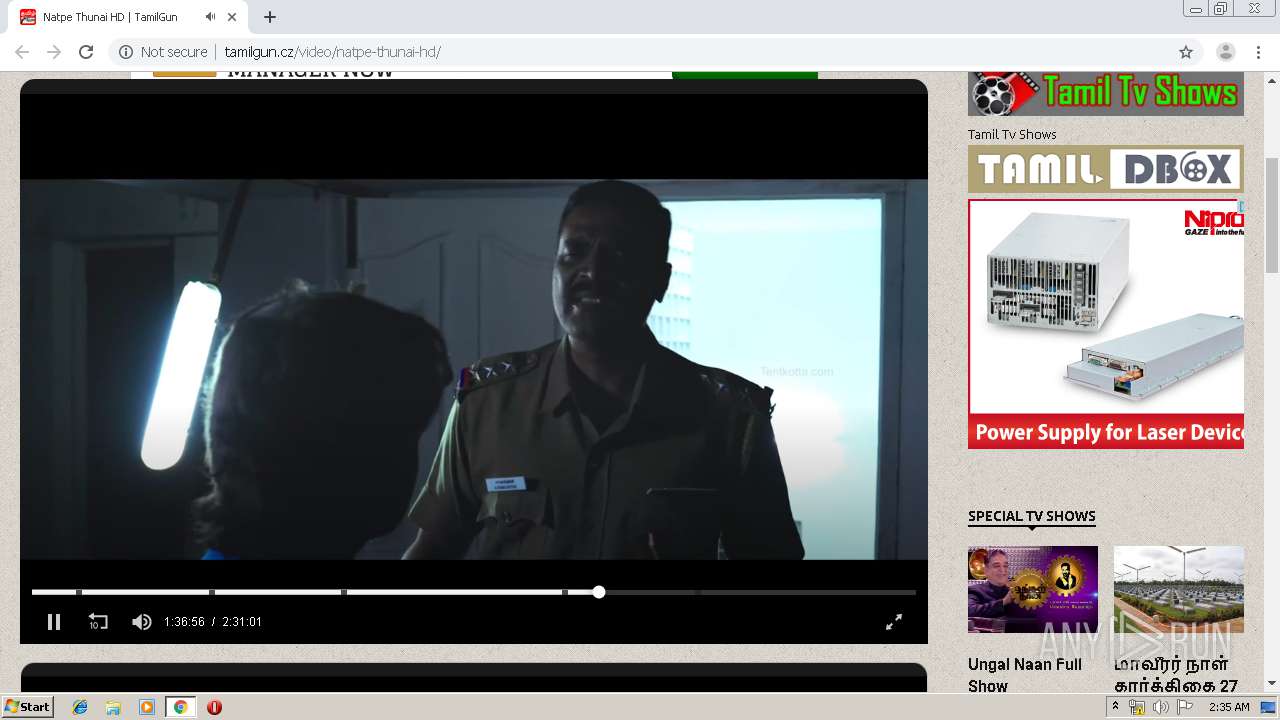Click Tamil Tv Shows text label

coord(1012,134)
